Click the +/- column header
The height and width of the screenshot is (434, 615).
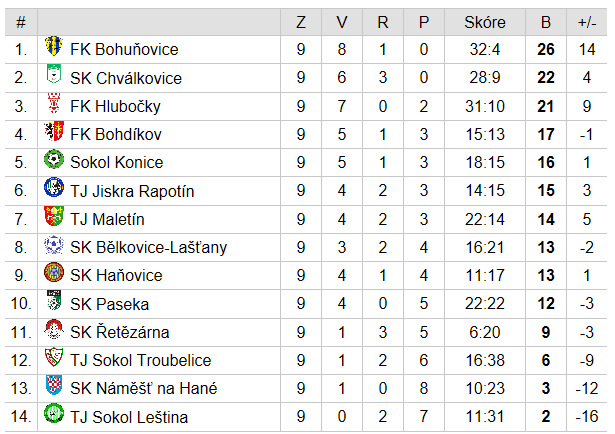587,22
